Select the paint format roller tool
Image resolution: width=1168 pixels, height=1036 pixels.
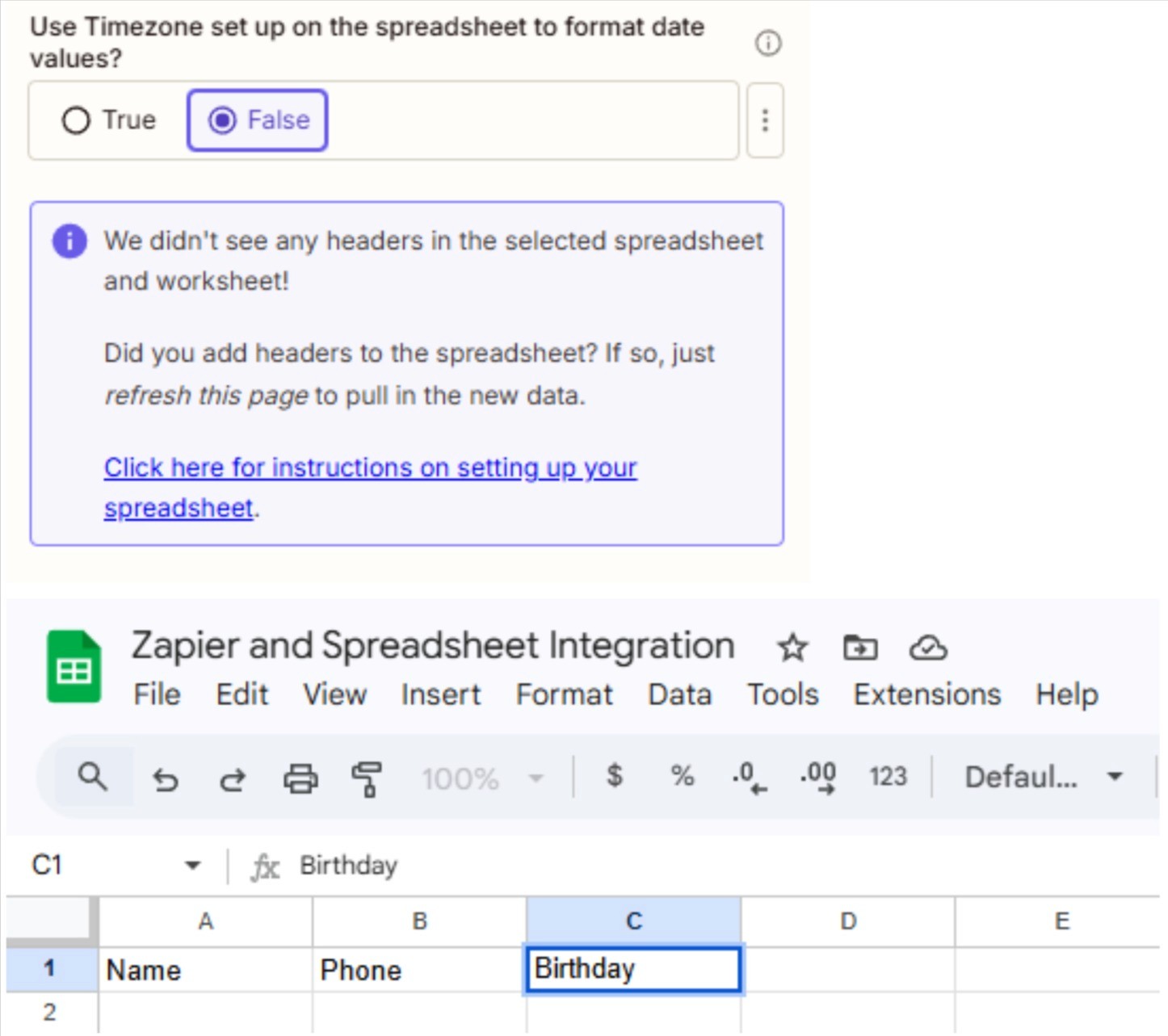pyautogui.click(x=367, y=779)
